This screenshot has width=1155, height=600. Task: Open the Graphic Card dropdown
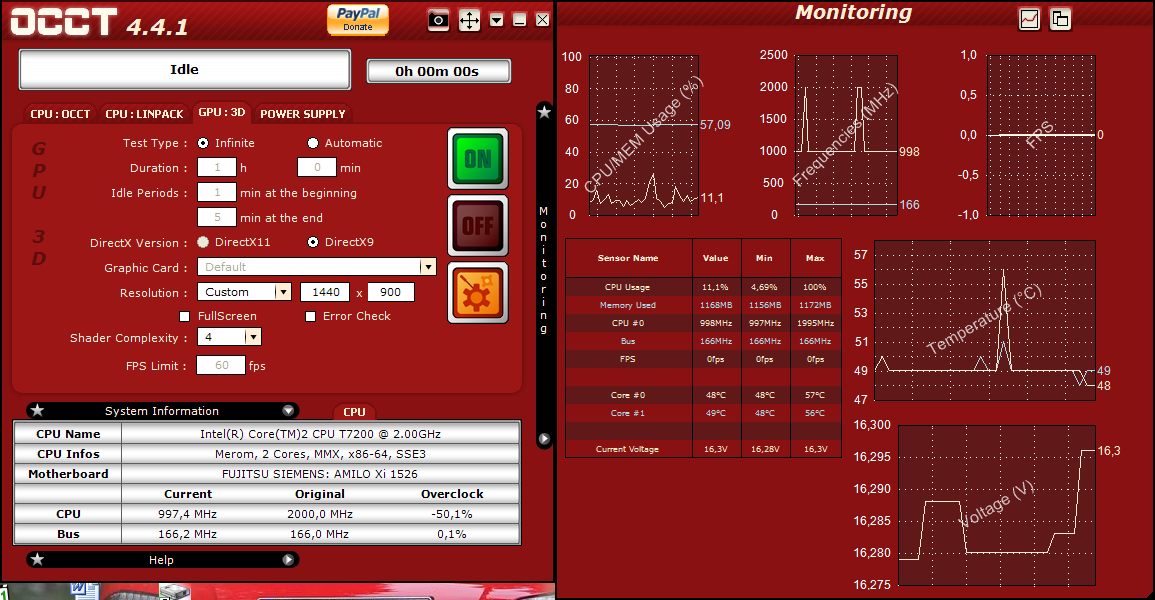427,267
